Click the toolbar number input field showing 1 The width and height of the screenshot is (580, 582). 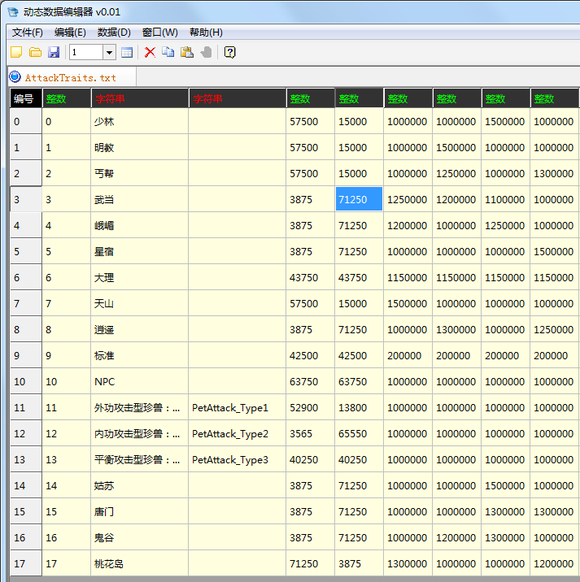coord(86,52)
